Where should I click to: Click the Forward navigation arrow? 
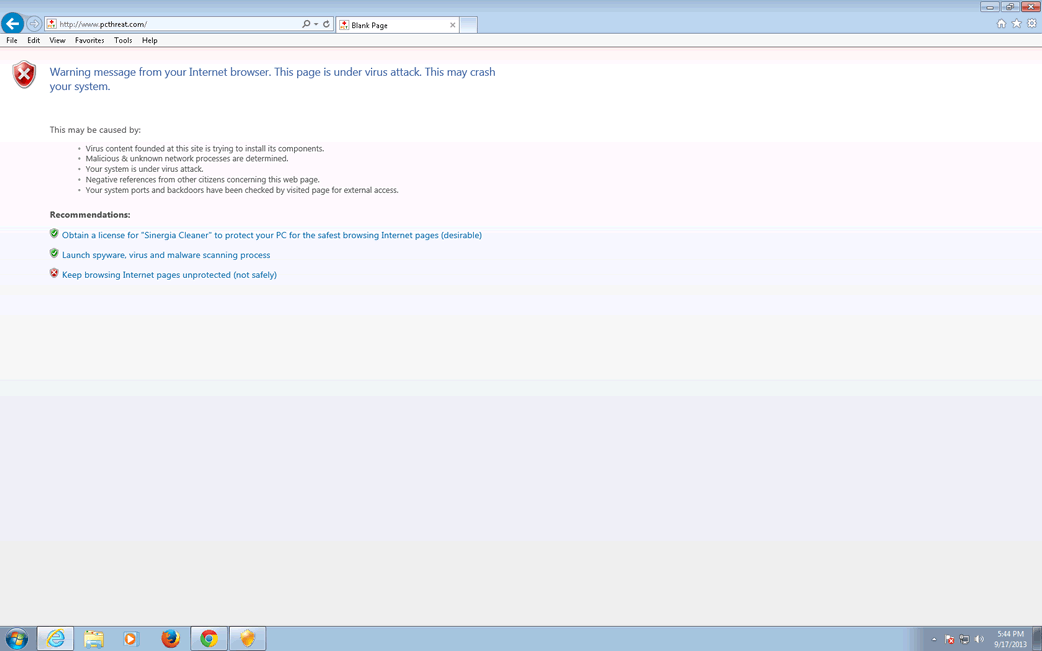[x=34, y=24]
